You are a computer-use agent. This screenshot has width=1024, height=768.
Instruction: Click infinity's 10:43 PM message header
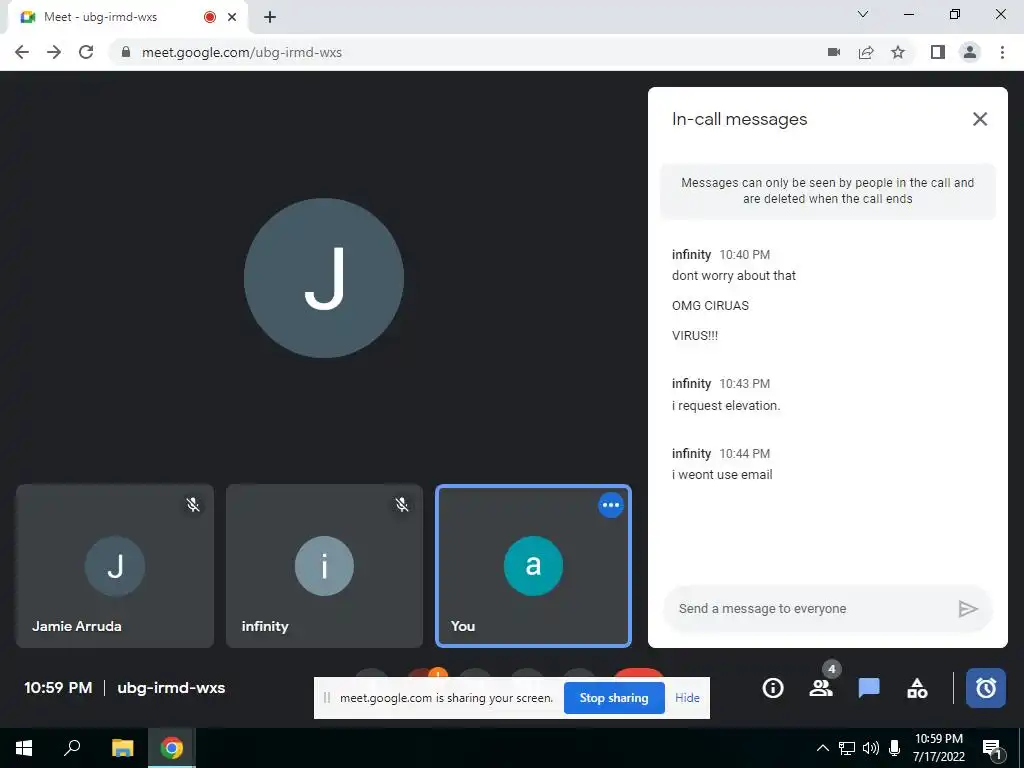tap(720, 383)
